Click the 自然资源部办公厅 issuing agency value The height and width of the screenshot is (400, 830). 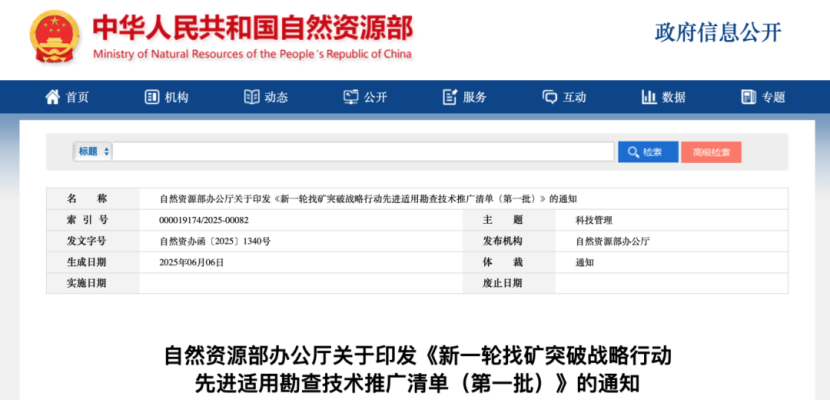point(612,241)
